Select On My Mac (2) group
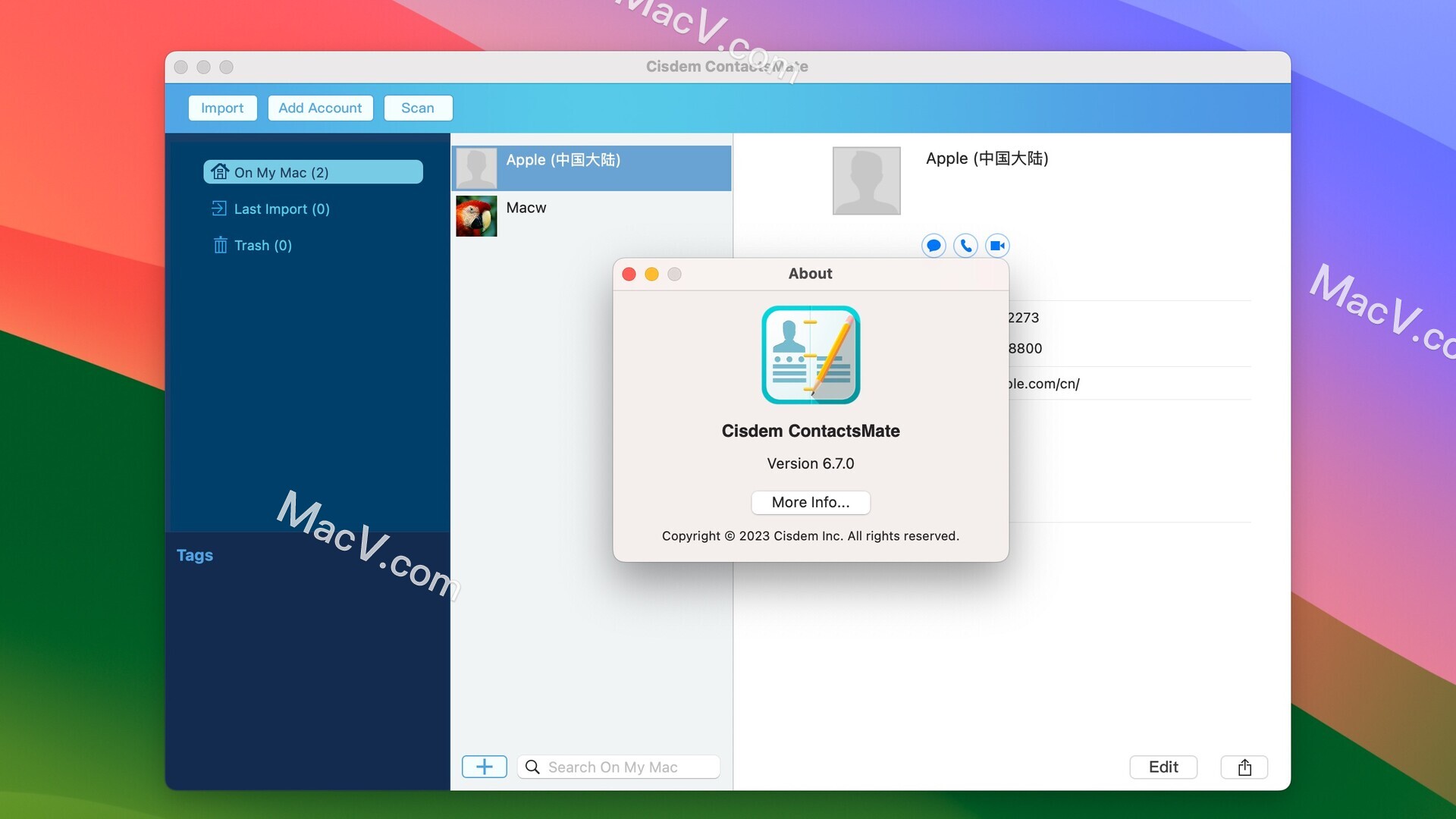 pyautogui.click(x=312, y=172)
